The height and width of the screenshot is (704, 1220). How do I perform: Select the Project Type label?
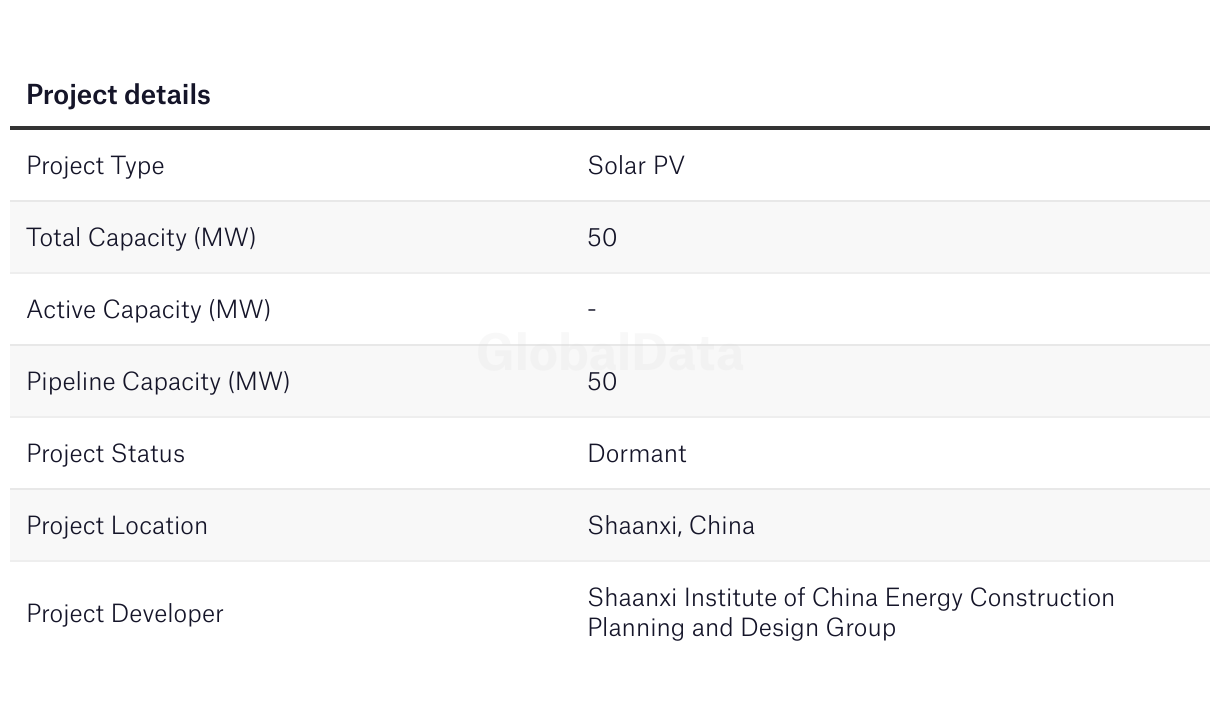tap(95, 166)
